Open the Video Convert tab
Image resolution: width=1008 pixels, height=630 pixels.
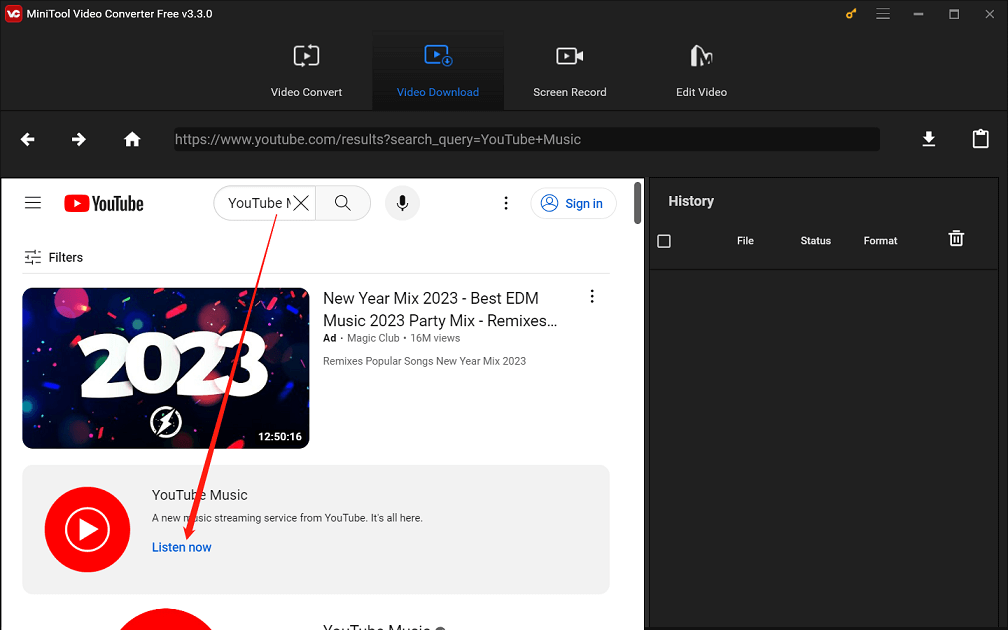[x=306, y=71]
